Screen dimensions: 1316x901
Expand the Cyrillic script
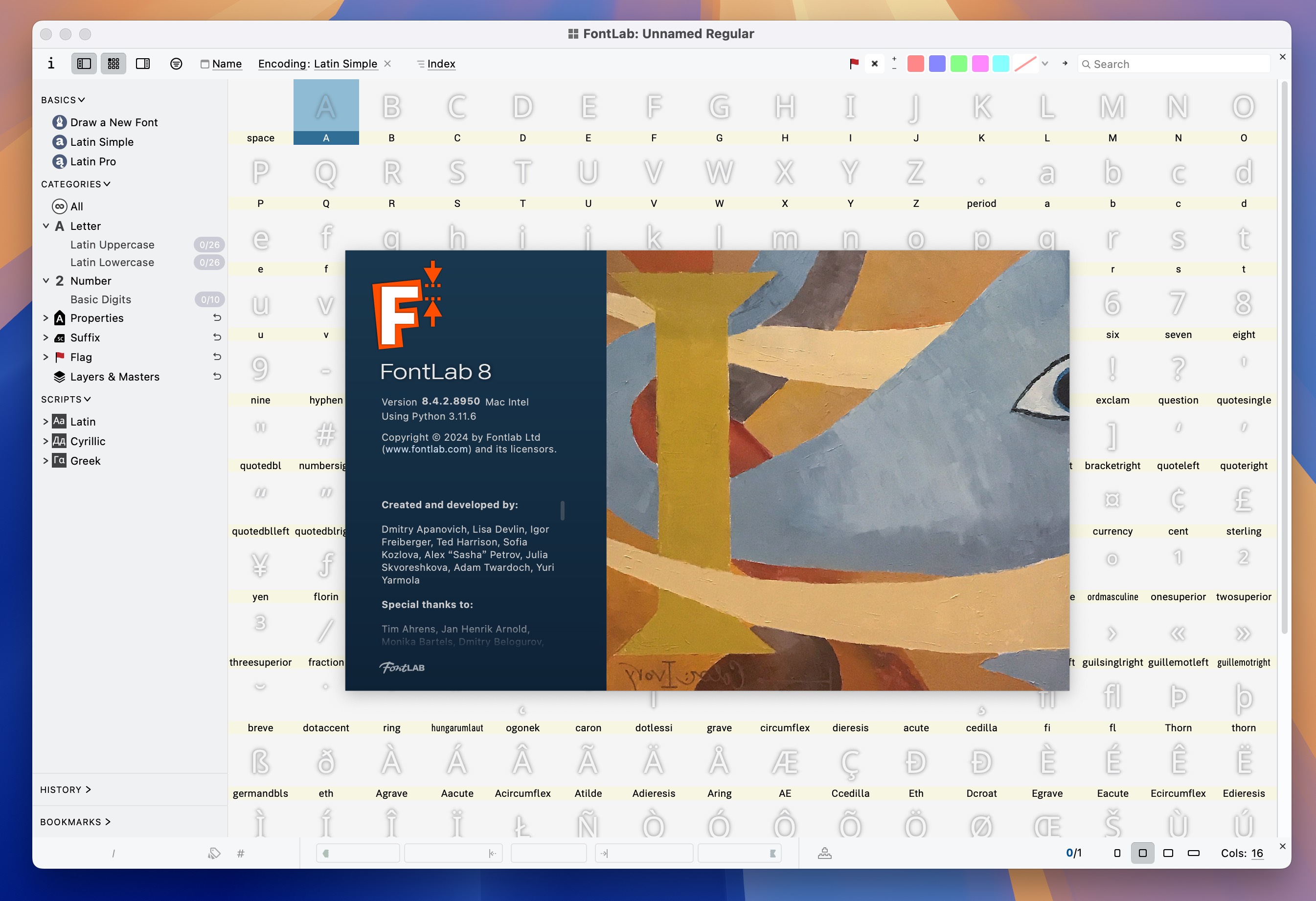coord(46,441)
